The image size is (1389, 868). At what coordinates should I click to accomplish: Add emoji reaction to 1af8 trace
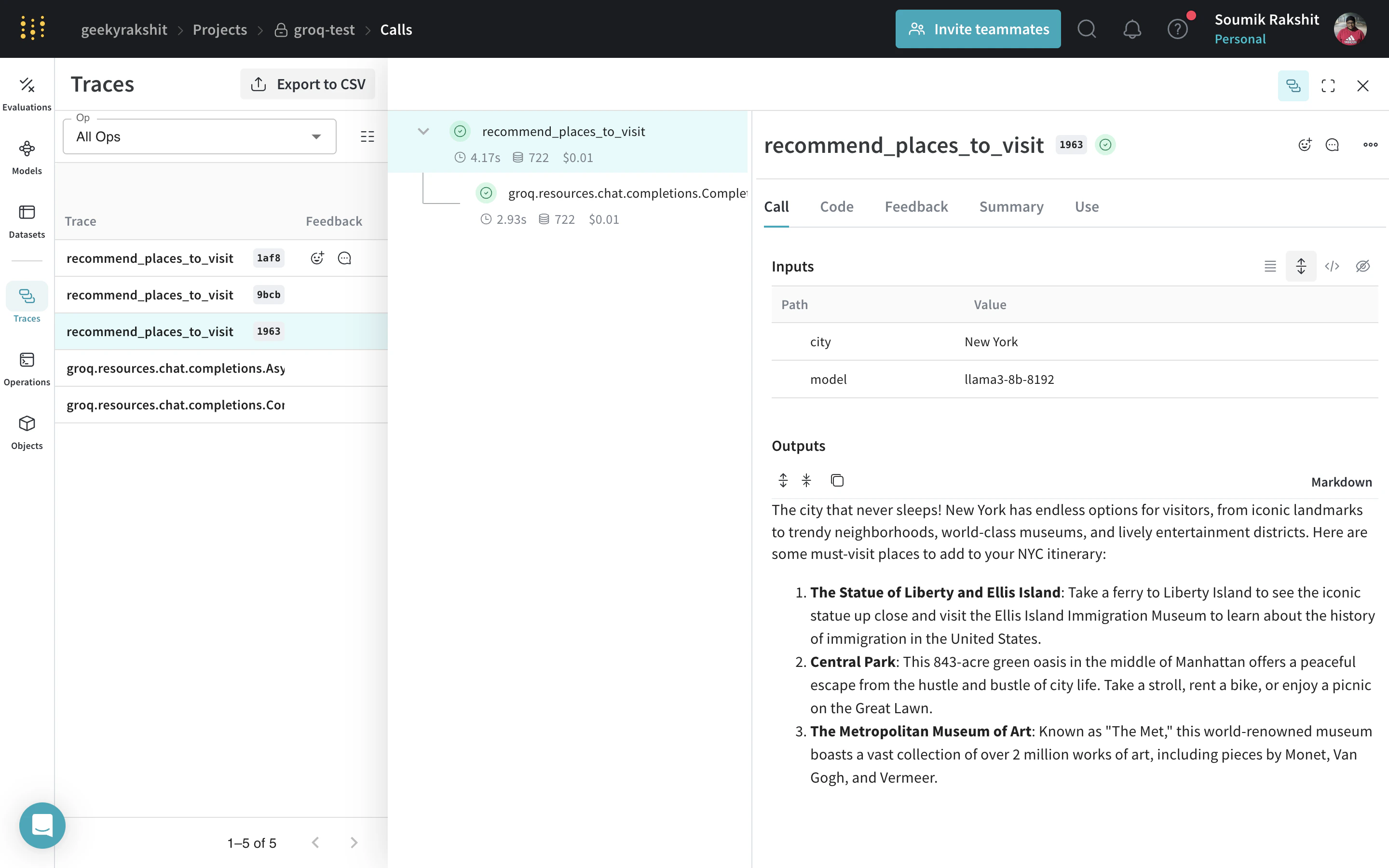coord(317,258)
